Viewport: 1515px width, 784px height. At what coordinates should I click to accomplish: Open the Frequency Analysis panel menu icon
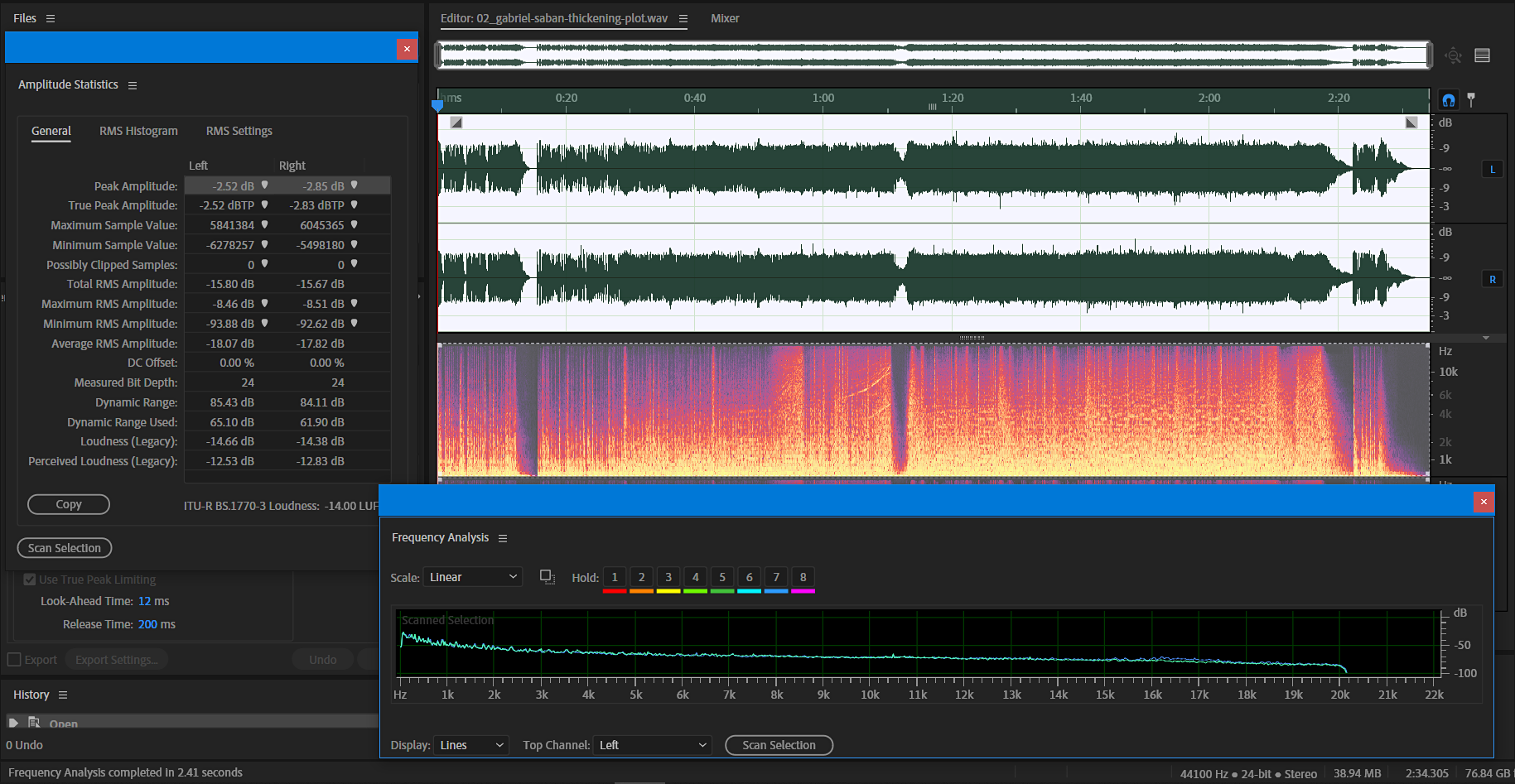tap(503, 537)
